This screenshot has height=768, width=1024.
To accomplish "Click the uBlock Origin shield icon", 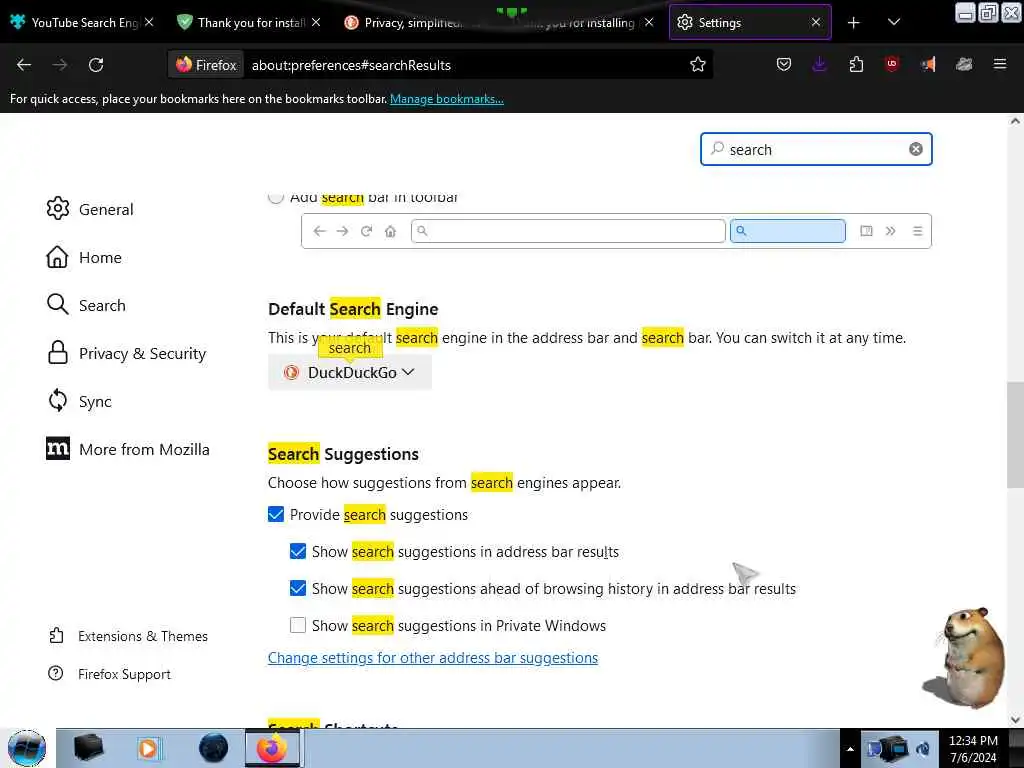I will click(891, 64).
